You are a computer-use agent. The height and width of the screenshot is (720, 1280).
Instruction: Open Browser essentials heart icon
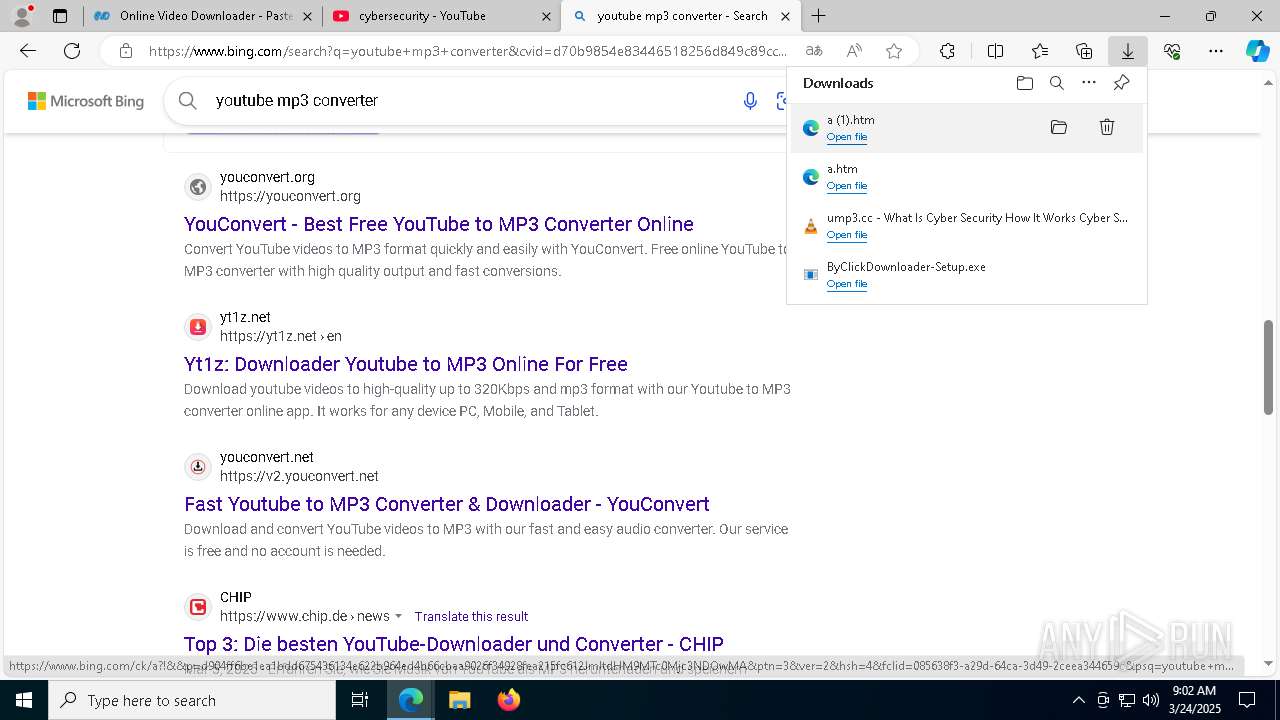1172,51
